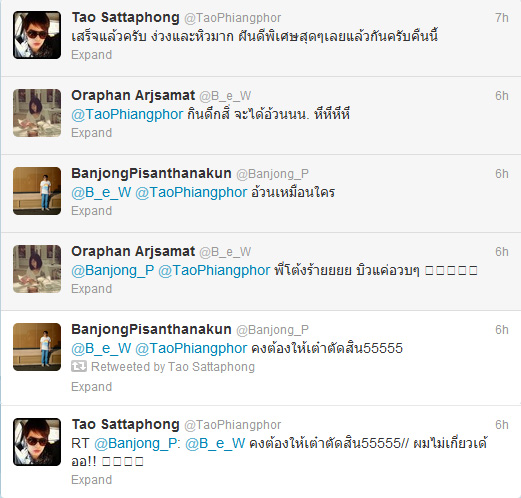Open the 7h timestamp of the first tweet
The image size is (521, 498).
click(x=502, y=18)
